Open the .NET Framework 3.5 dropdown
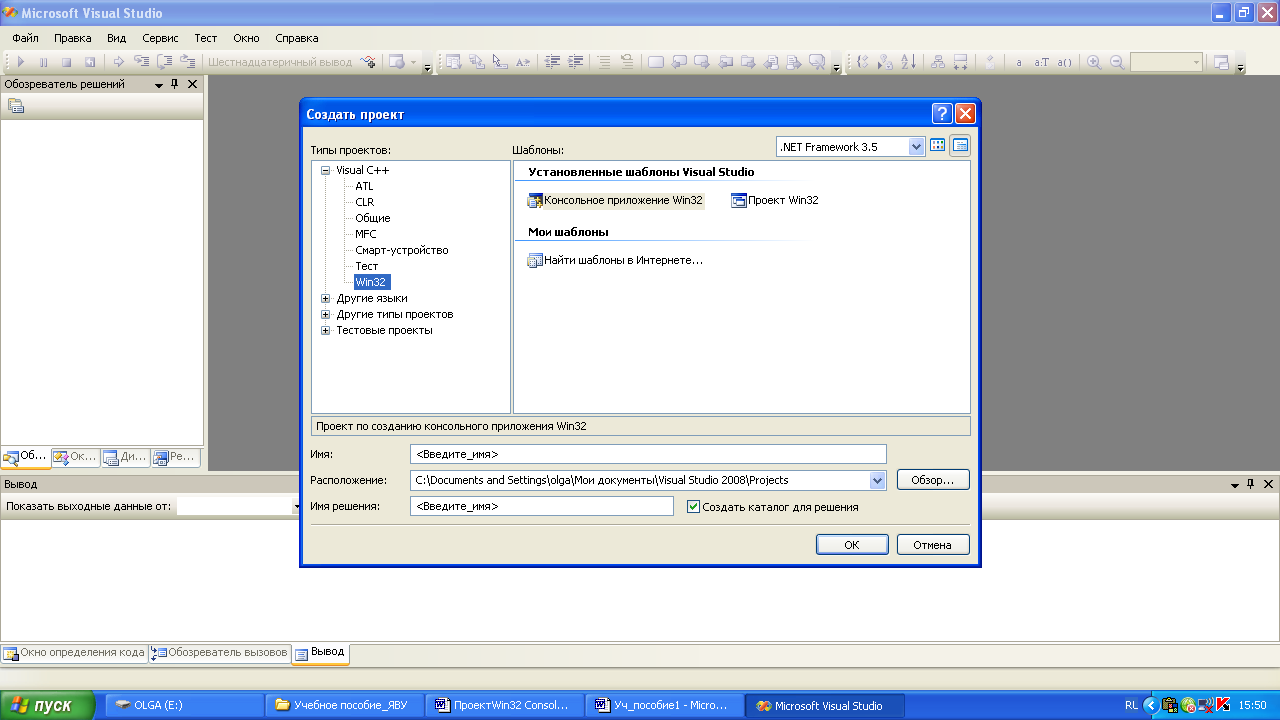Screen dimensions: 1280x720 click(x=916, y=146)
